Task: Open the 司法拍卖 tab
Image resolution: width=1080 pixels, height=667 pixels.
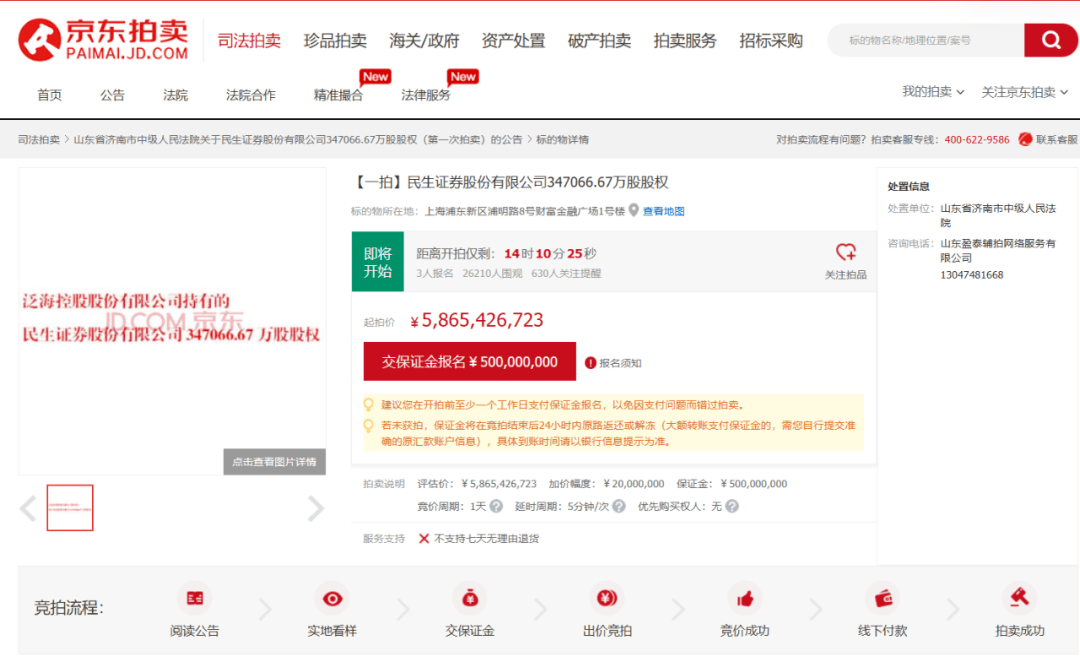Action: pos(249,41)
